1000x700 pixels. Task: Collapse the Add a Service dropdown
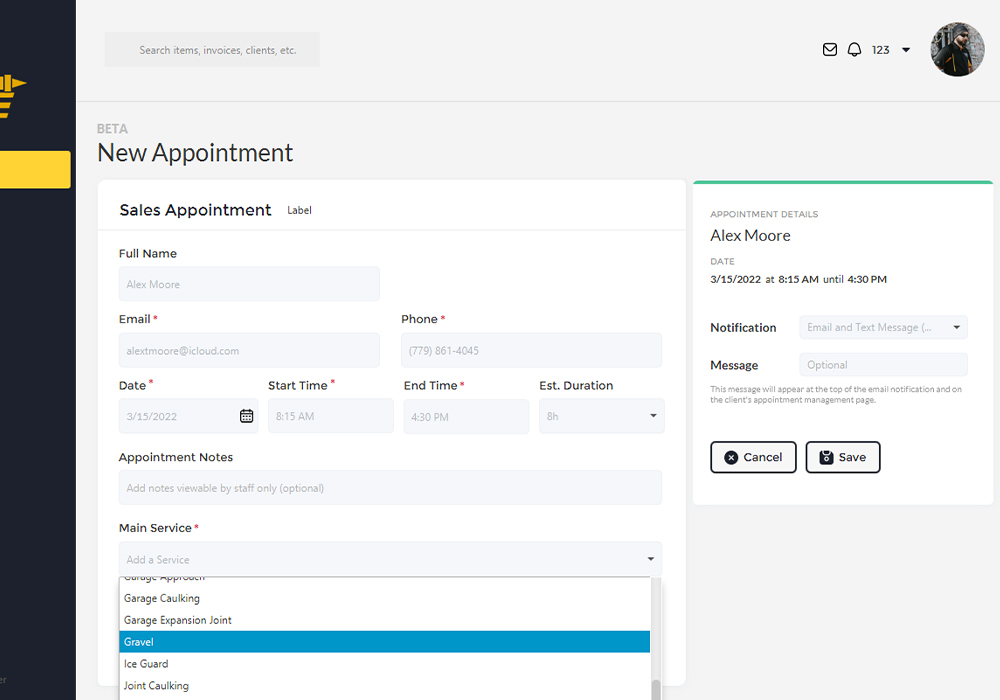(x=651, y=559)
